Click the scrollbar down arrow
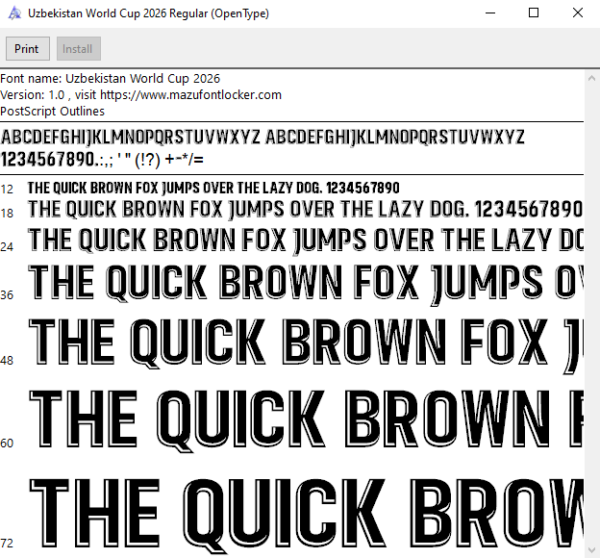The width and height of the screenshot is (600, 558). (592, 550)
